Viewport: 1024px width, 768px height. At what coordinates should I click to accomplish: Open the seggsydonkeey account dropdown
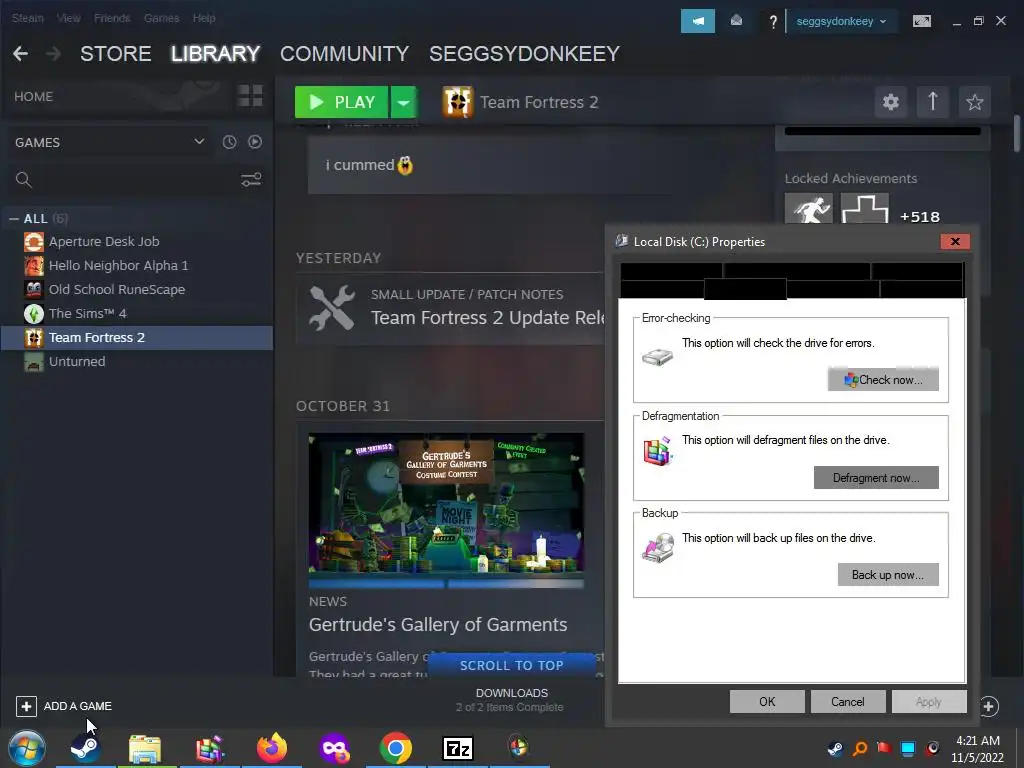pyautogui.click(x=840, y=22)
